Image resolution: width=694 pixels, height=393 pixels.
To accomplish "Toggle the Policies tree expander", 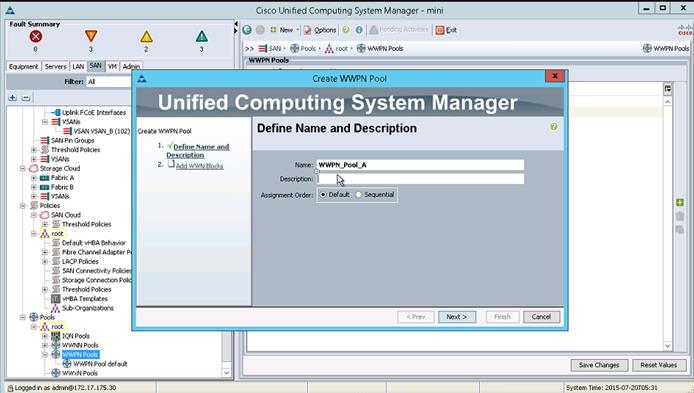I will [23, 205].
